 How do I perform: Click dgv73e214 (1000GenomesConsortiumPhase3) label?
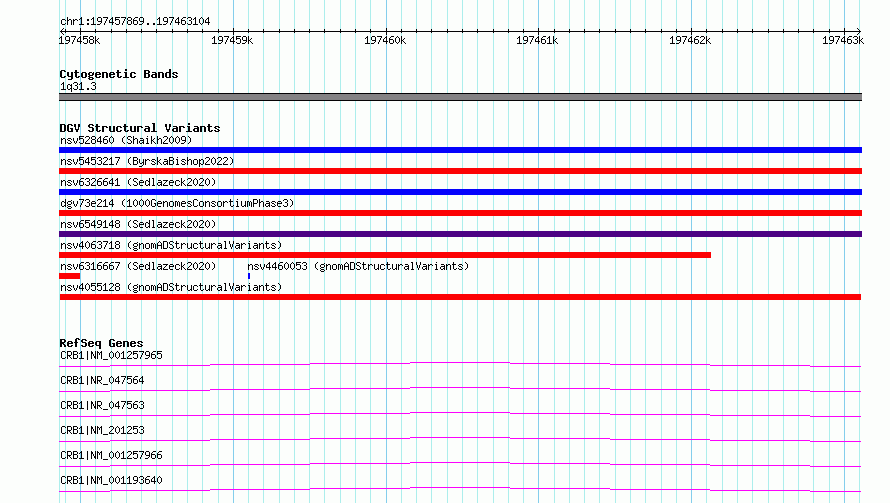point(177,203)
